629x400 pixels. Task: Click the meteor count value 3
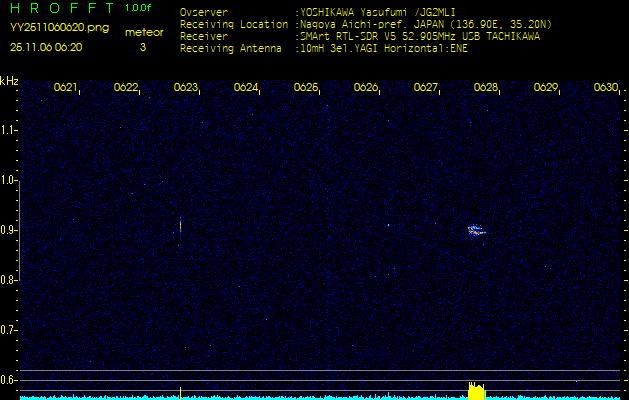143,47
